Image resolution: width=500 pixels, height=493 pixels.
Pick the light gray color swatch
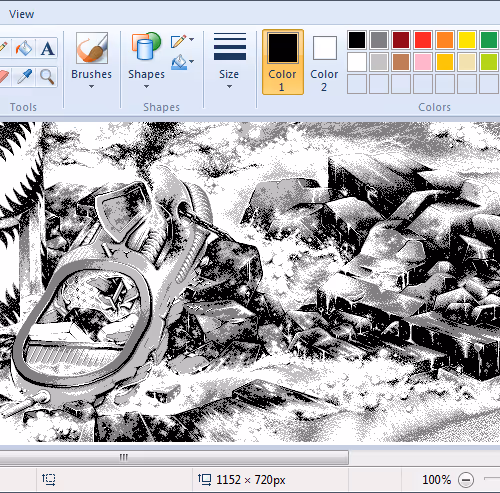(379, 62)
